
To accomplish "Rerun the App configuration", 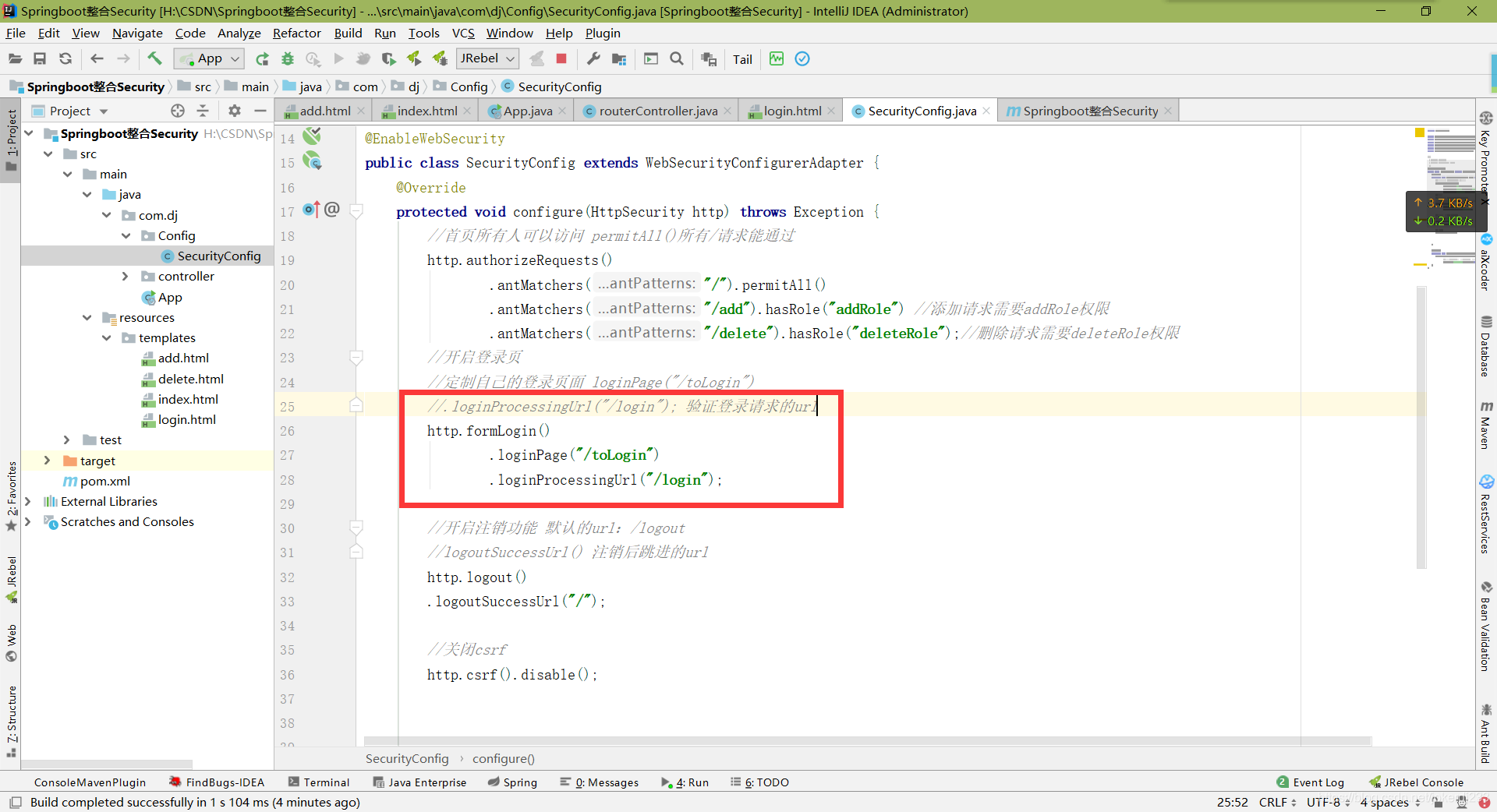I will [262, 58].
